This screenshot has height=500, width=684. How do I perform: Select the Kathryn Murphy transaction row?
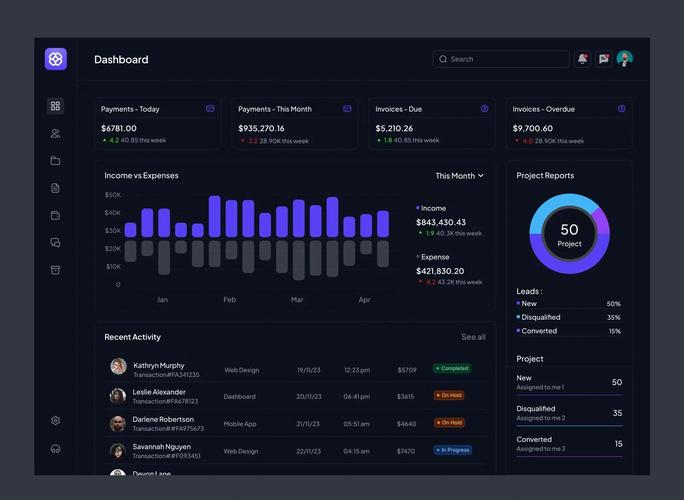[295, 370]
